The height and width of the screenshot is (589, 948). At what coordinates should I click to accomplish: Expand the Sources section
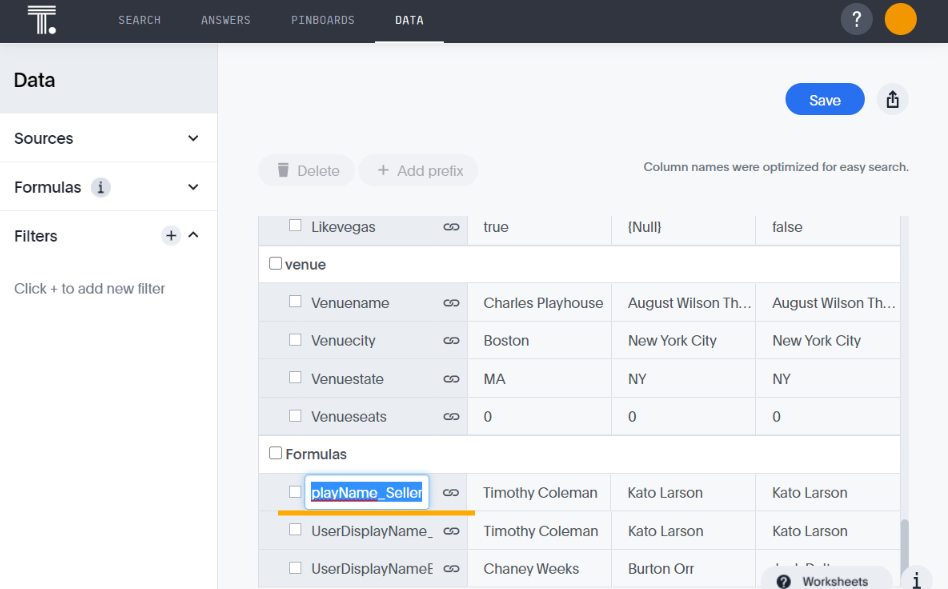[x=192, y=137]
